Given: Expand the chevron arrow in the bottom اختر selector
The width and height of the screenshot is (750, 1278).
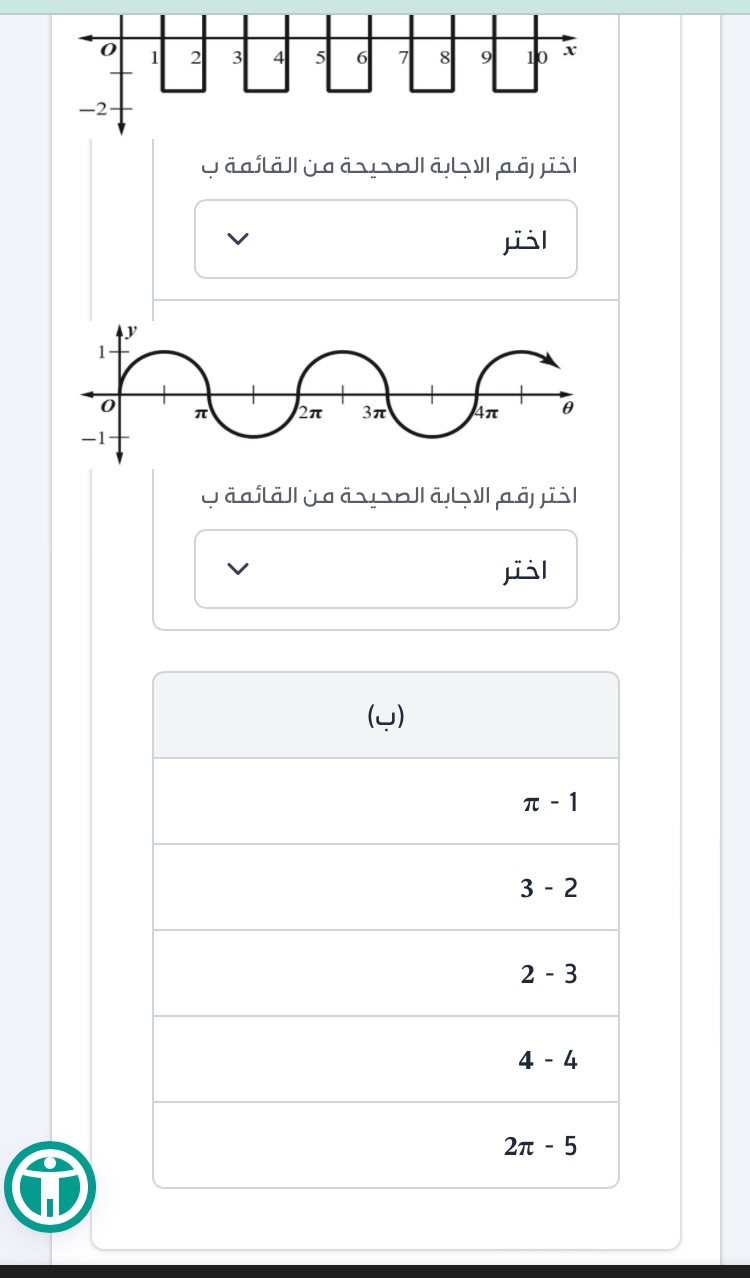Looking at the screenshot, I should click(238, 568).
